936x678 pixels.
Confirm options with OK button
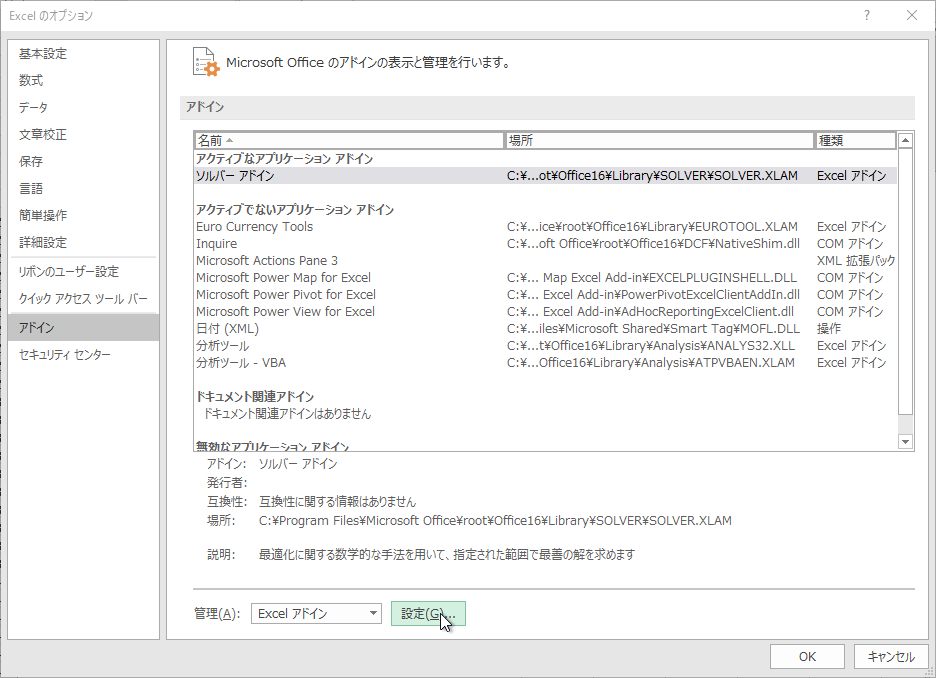pyautogui.click(x=807, y=657)
